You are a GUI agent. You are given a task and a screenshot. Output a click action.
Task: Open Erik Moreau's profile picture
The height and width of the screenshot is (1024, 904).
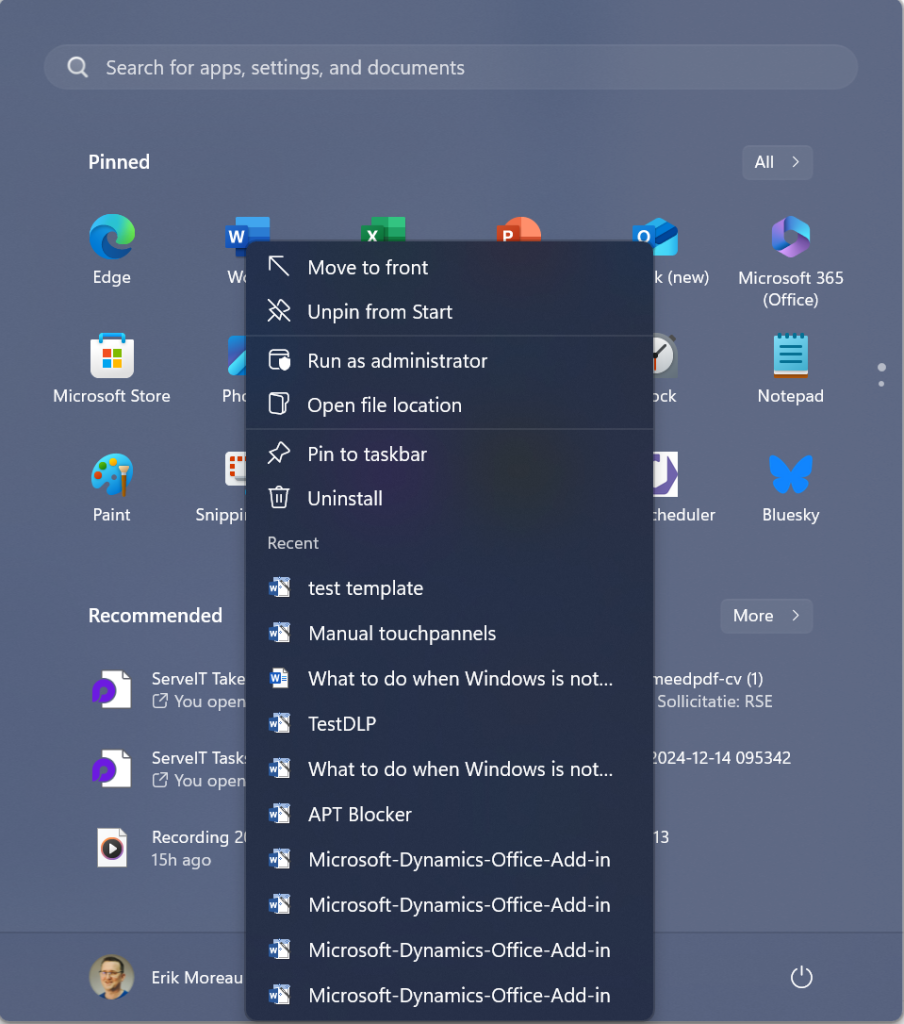[x=111, y=977]
